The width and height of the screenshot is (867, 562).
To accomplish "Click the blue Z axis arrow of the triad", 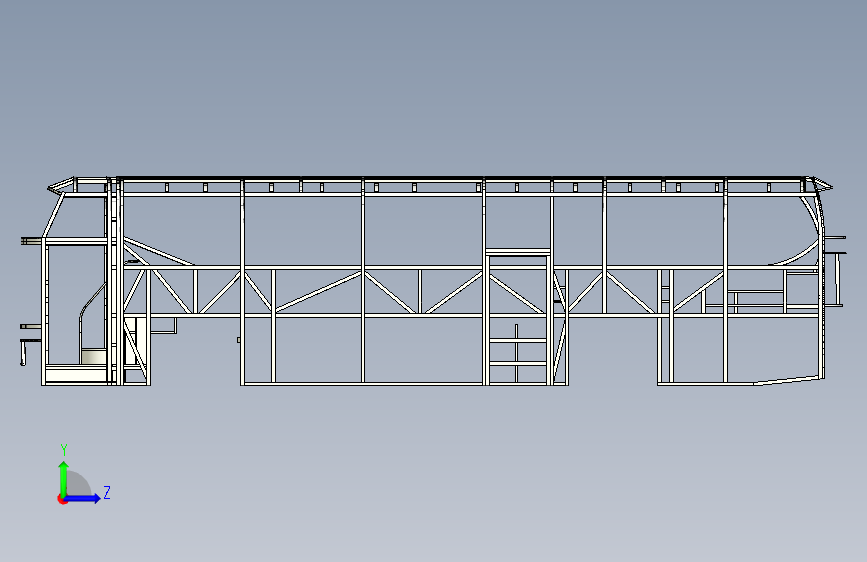I will pyautogui.click(x=82, y=498).
